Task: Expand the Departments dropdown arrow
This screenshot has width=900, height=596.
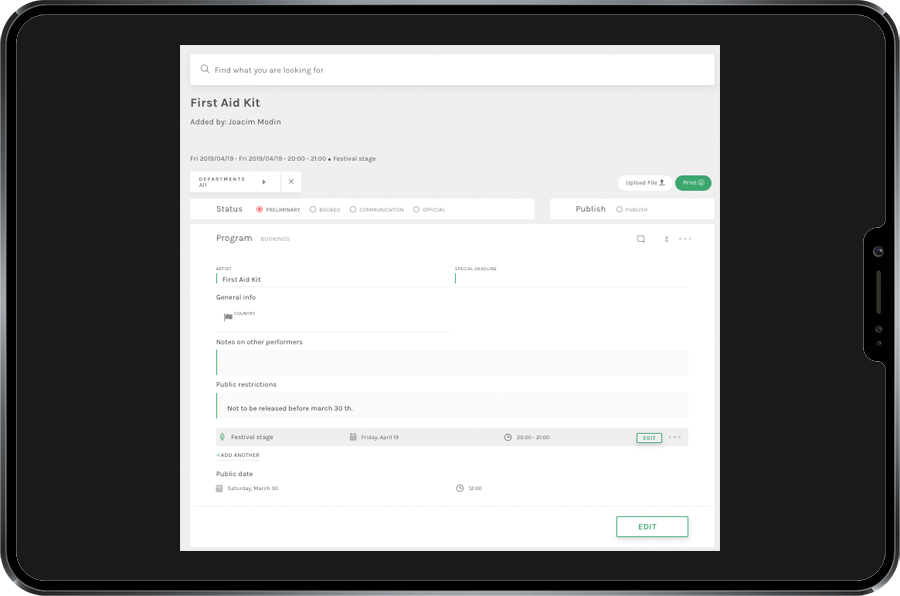Action: (x=264, y=182)
